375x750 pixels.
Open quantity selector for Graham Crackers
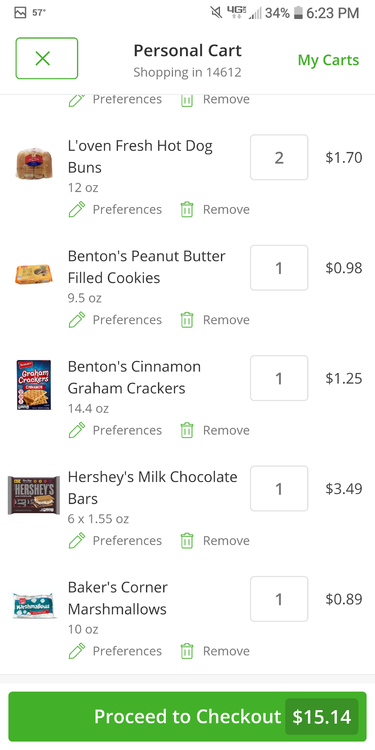click(279, 378)
